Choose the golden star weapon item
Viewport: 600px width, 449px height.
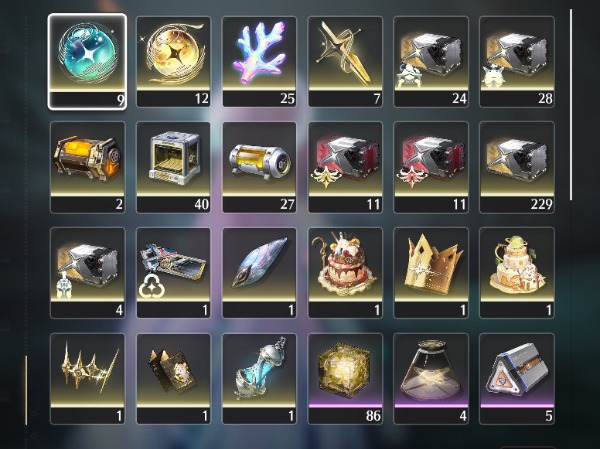pos(345,62)
